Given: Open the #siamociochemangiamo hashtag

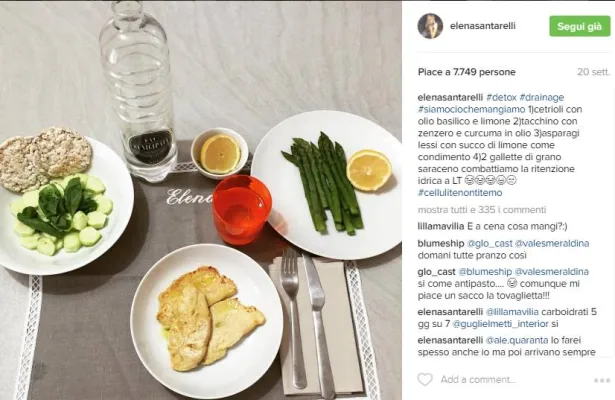Looking at the screenshot, I should [x=471, y=109].
